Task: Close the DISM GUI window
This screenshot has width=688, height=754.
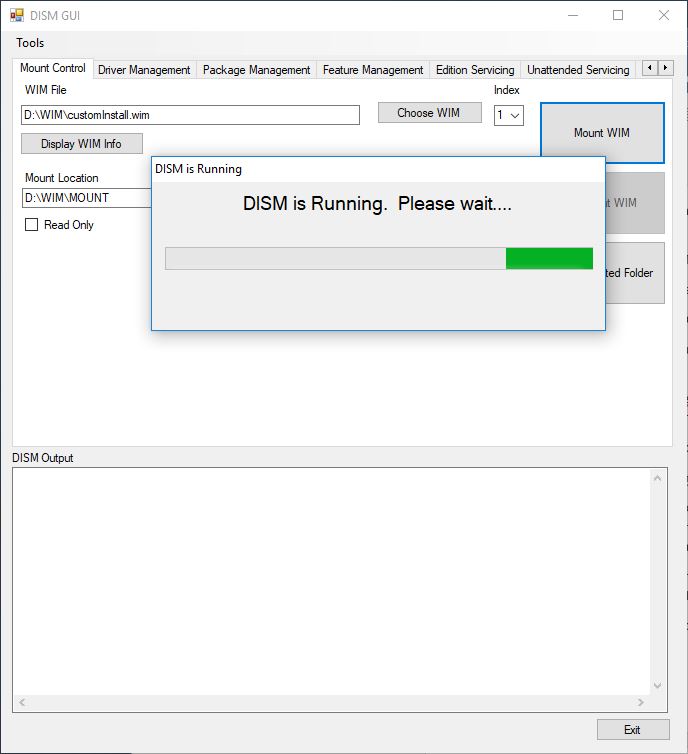Action: pyautogui.click(x=664, y=15)
